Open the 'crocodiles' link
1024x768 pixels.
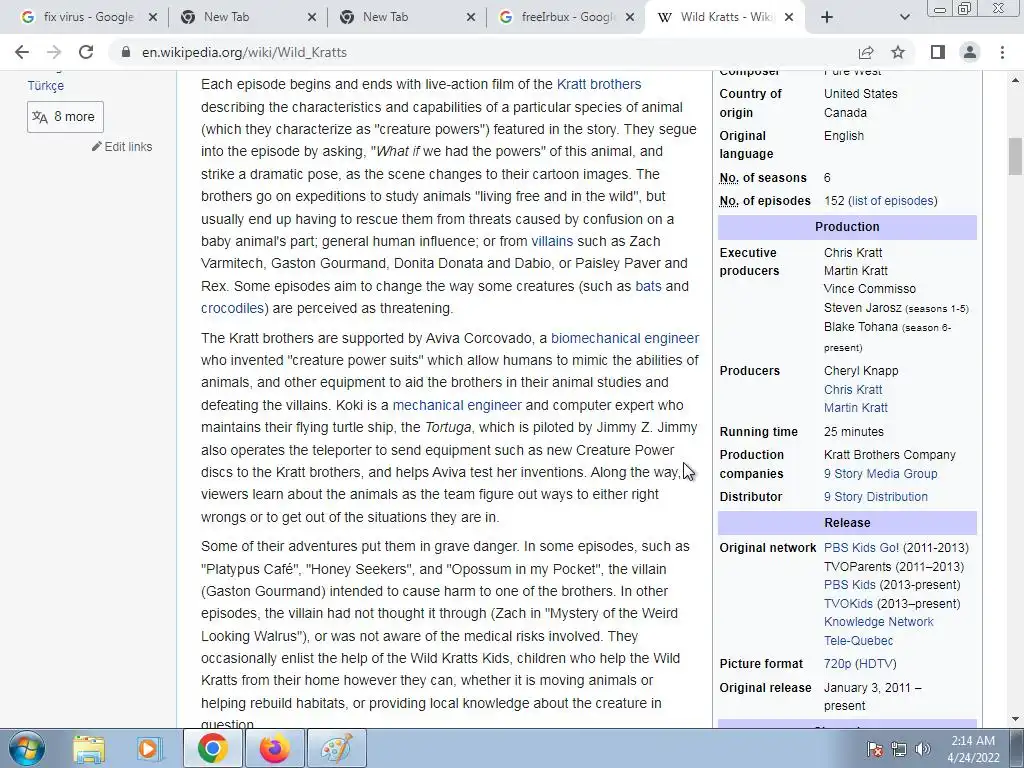tap(232, 308)
